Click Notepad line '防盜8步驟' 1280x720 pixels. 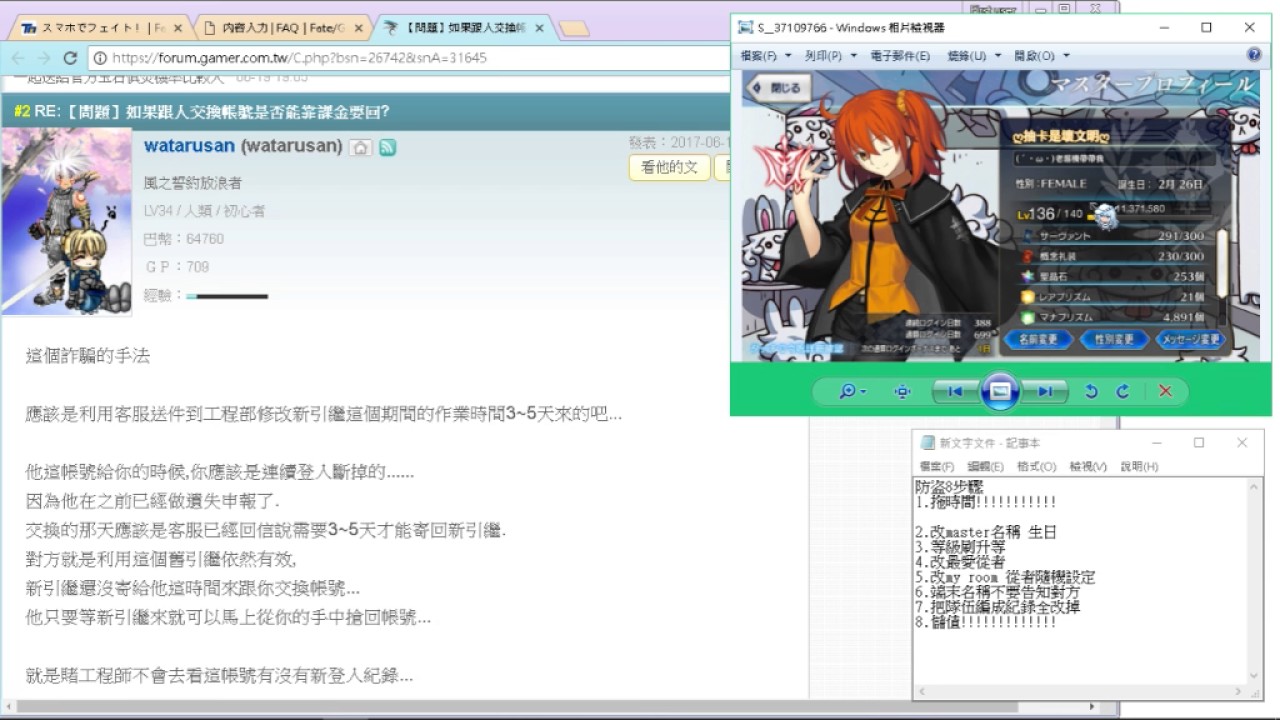pos(949,487)
